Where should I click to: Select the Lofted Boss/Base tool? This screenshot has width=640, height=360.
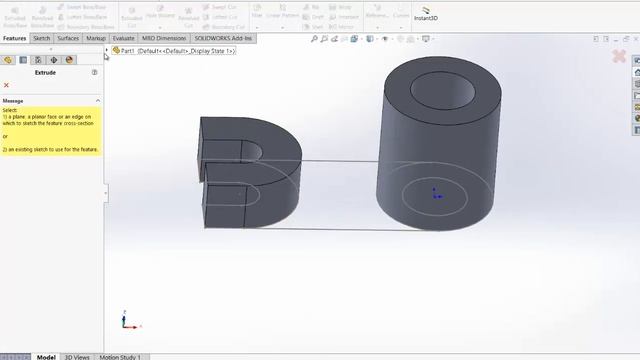[82, 17]
